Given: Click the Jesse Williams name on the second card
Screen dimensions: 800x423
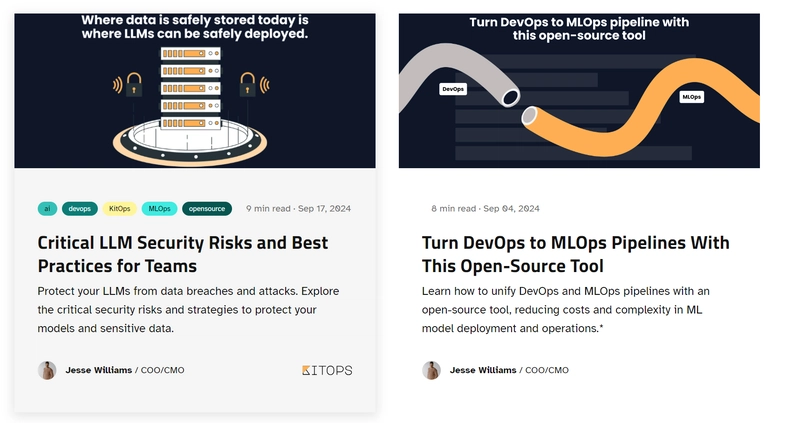Looking at the screenshot, I should [482, 370].
